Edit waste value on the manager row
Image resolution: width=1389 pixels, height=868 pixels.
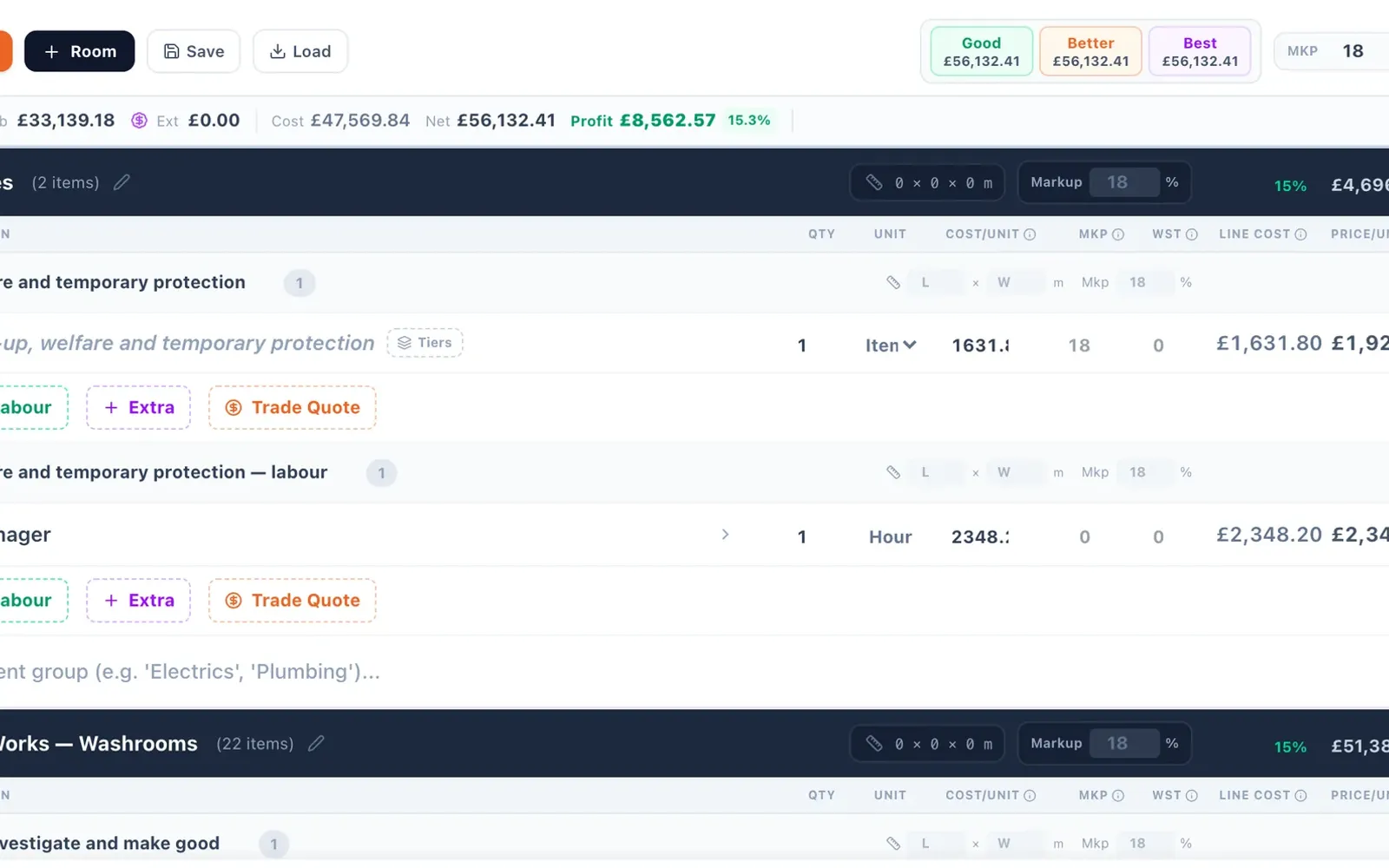click(x=1158, y=537)
